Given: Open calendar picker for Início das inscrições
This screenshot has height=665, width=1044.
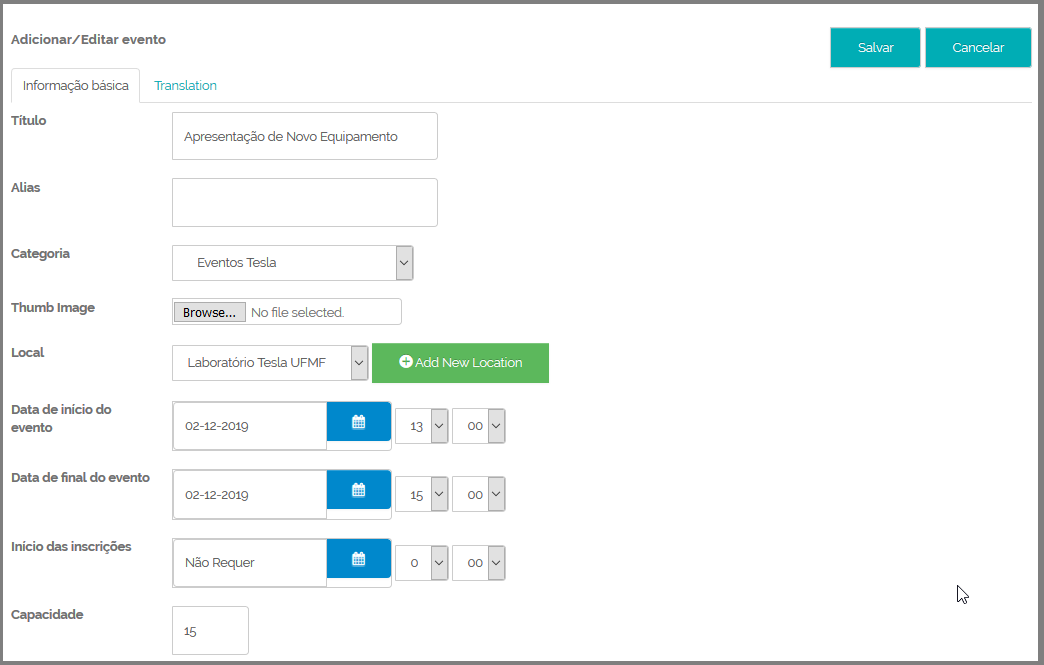Looking at the screenshot, I should coord(358,558).
